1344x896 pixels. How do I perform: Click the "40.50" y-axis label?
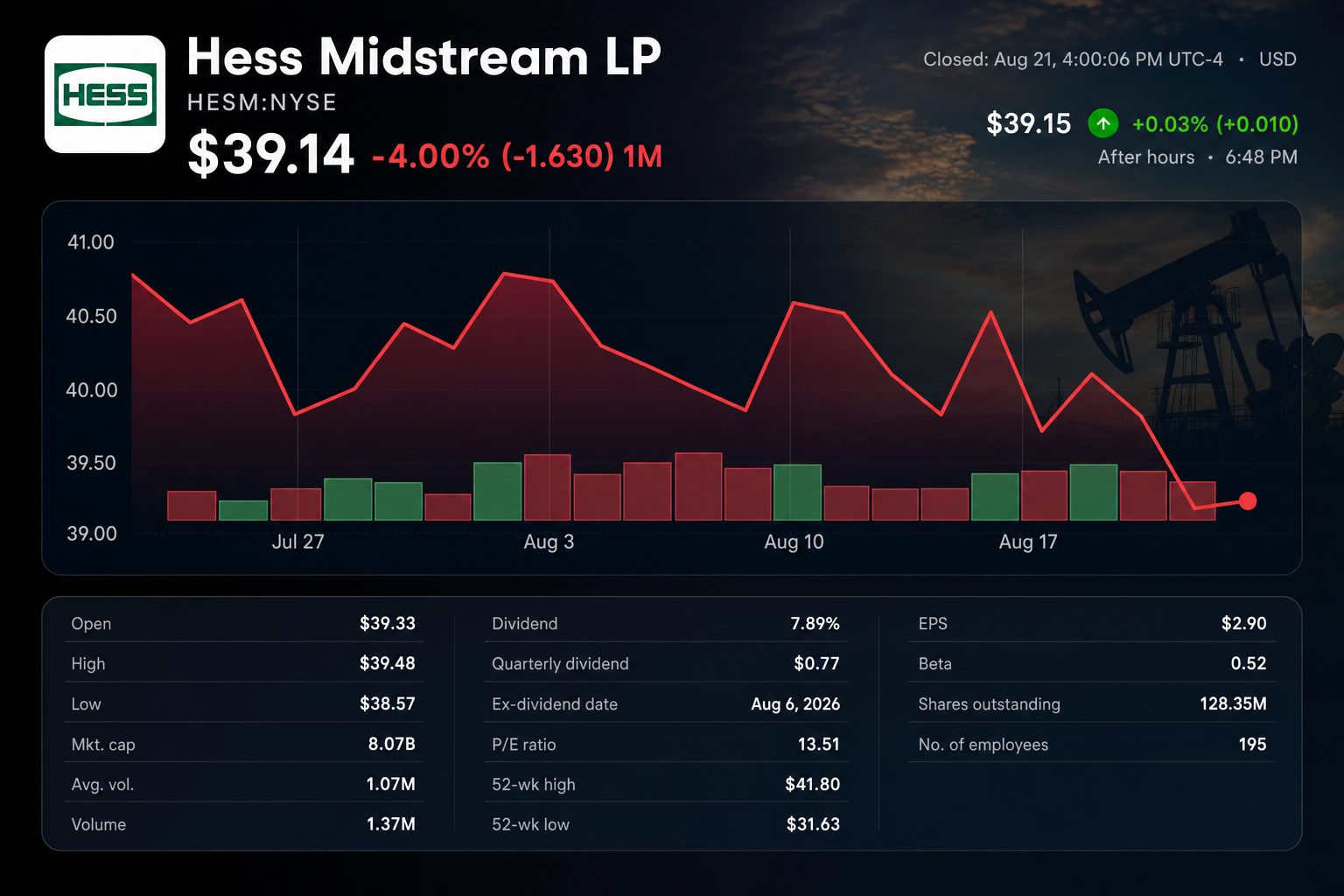tap(91, 316)
